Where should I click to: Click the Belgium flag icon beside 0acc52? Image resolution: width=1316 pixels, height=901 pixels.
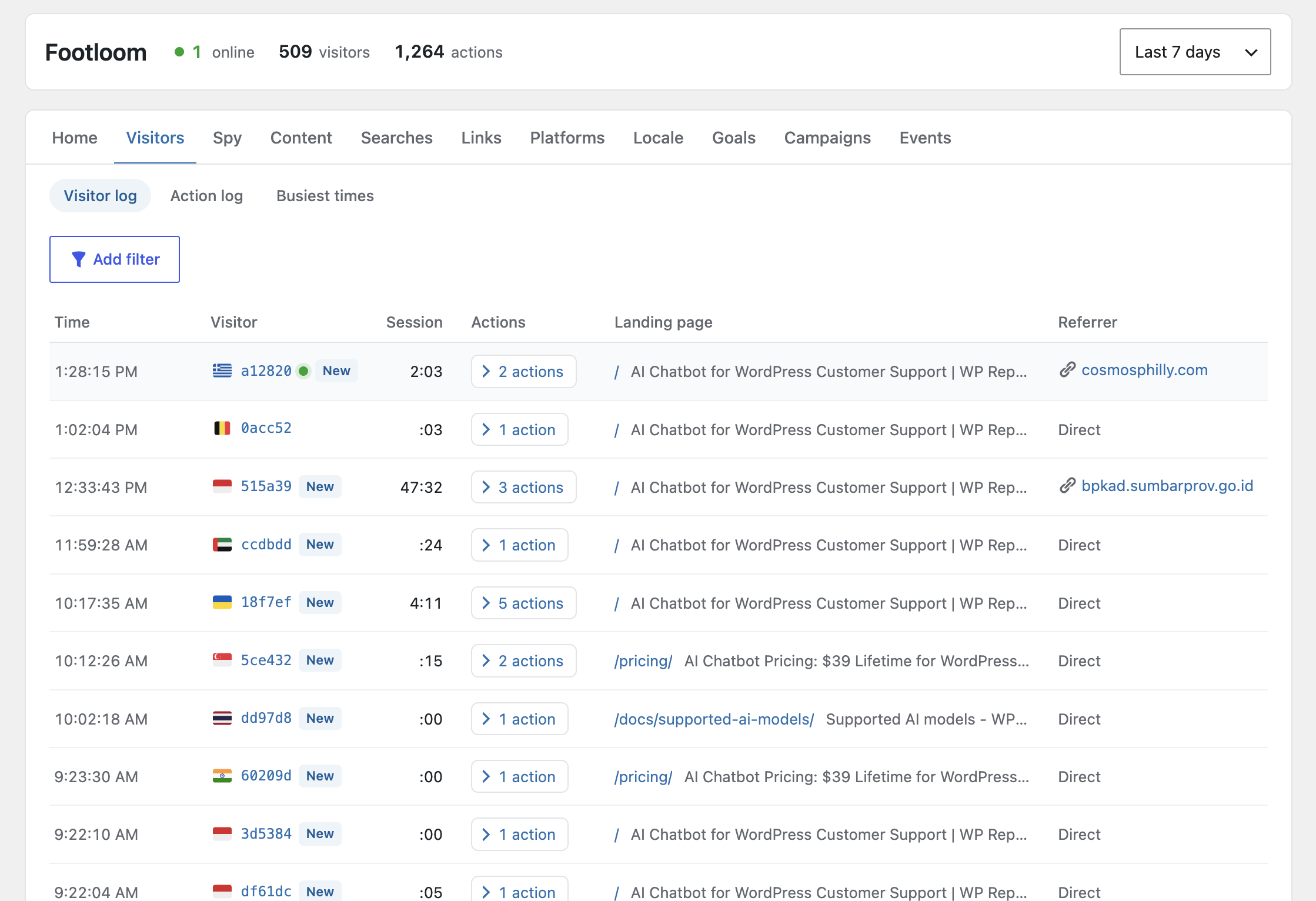[222, 428]
